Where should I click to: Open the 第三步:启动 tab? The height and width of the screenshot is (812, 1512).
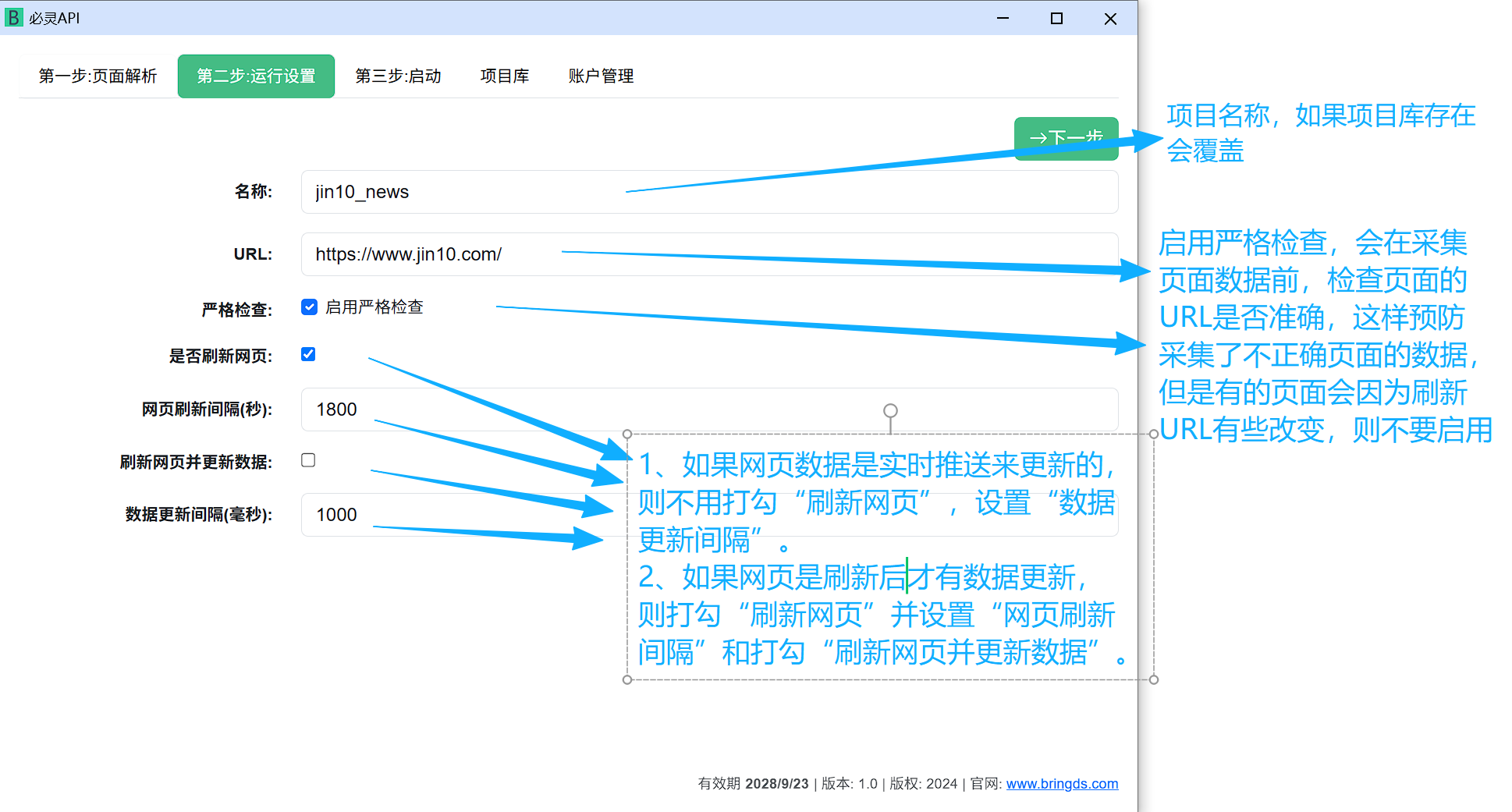click(398, 76)
